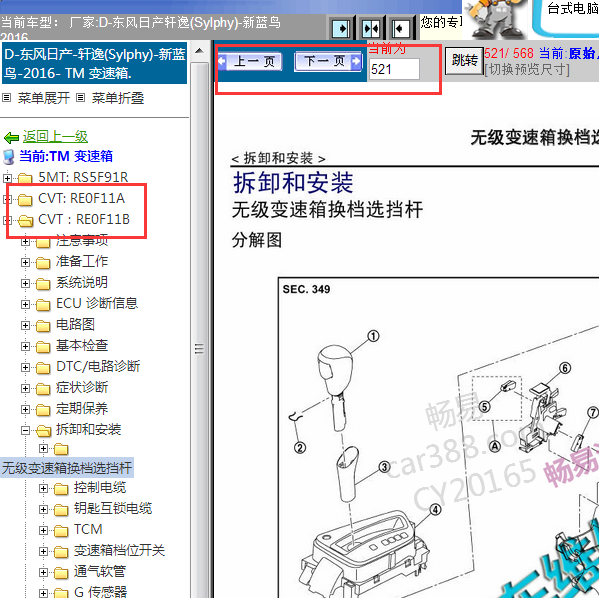Click the 症状诊断 folder icon

point(43,389)
